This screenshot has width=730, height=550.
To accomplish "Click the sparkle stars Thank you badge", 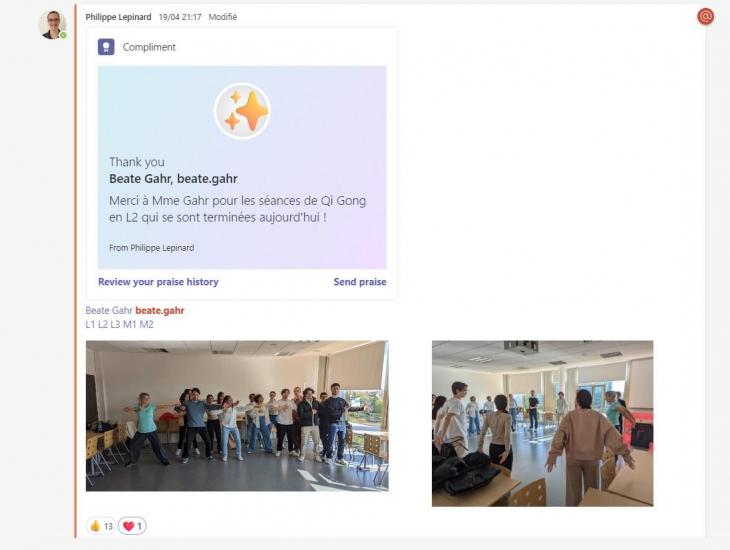I will 242,111.
